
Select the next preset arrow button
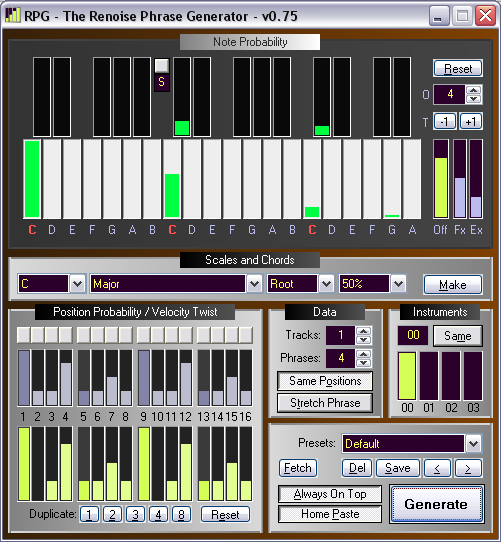coord(468,468)
